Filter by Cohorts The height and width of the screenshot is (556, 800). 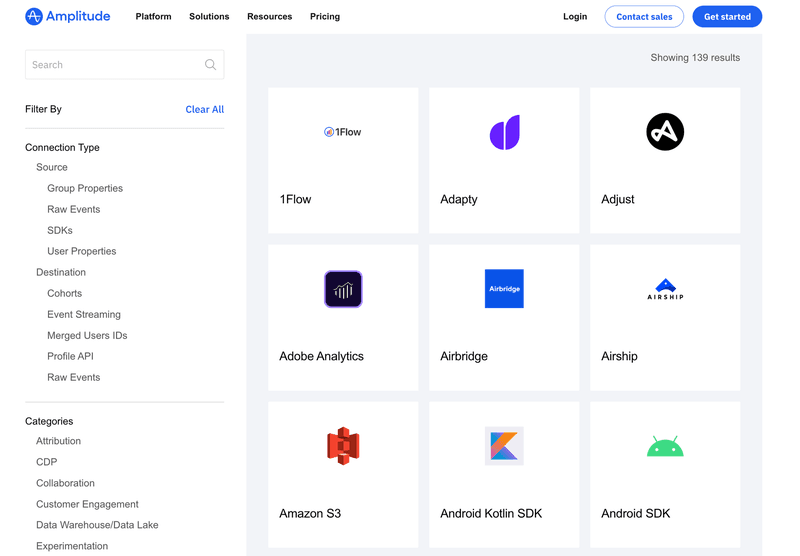coord(64,293)
